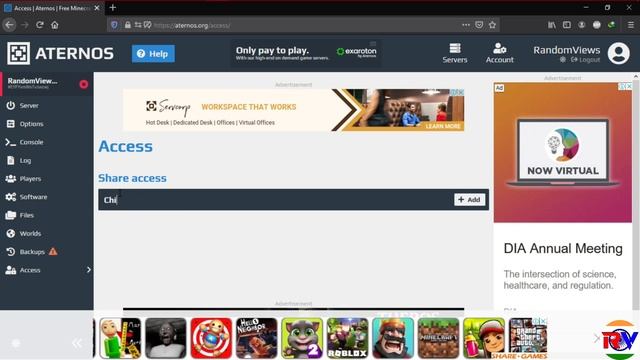This screenshot has width=640, height=360.
Task: Click the Hello Neighbor game thumbnail
Action: point(257,338)
